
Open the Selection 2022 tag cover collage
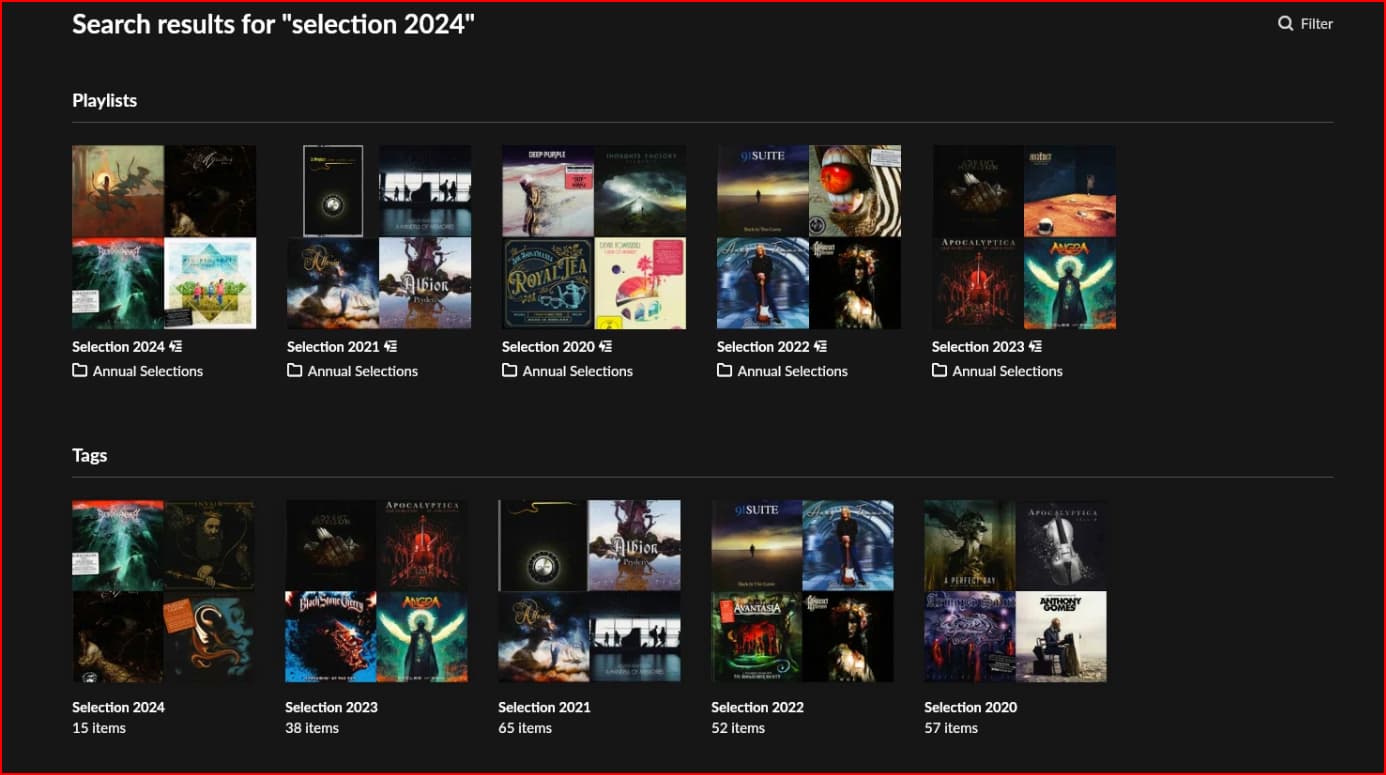802,591
